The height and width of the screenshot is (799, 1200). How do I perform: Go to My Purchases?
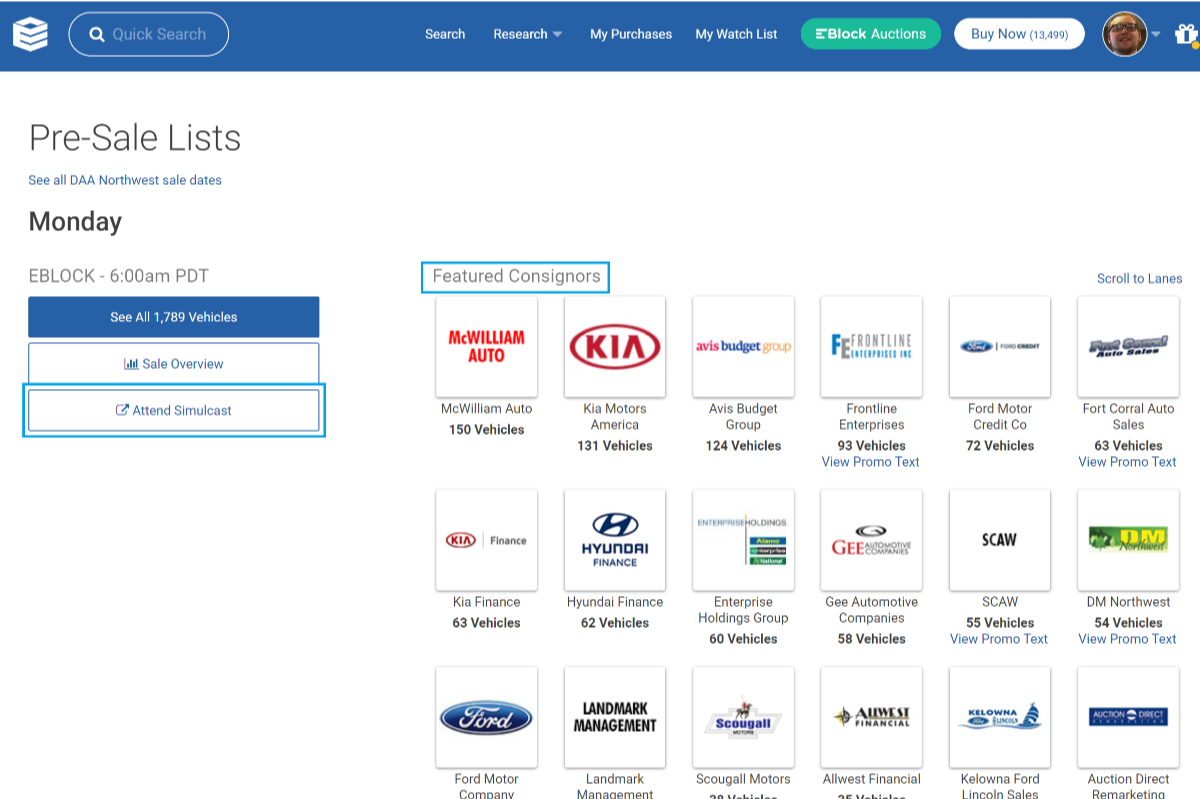pyautogui.click(x=631, y=34)
